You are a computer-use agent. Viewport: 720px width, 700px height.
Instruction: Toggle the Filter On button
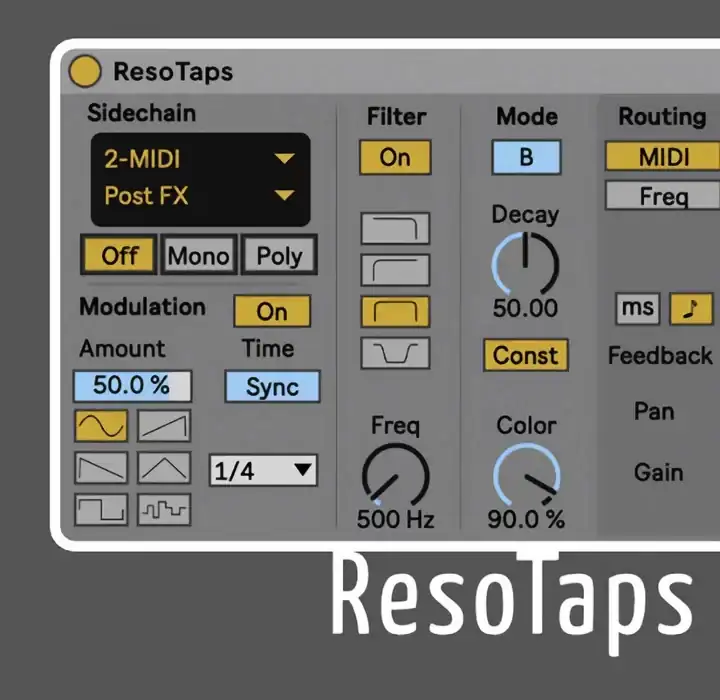coord(395,158)
